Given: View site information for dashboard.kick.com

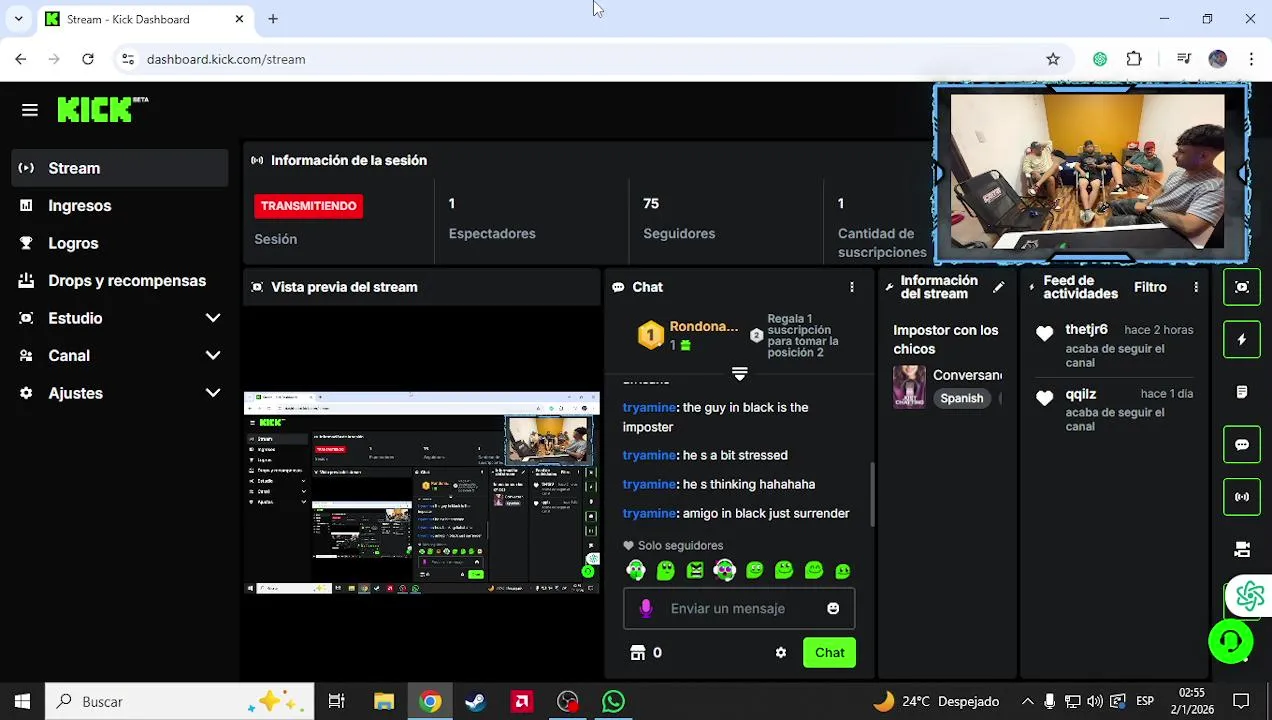Looking at the screenshot, I should (127, 59).
